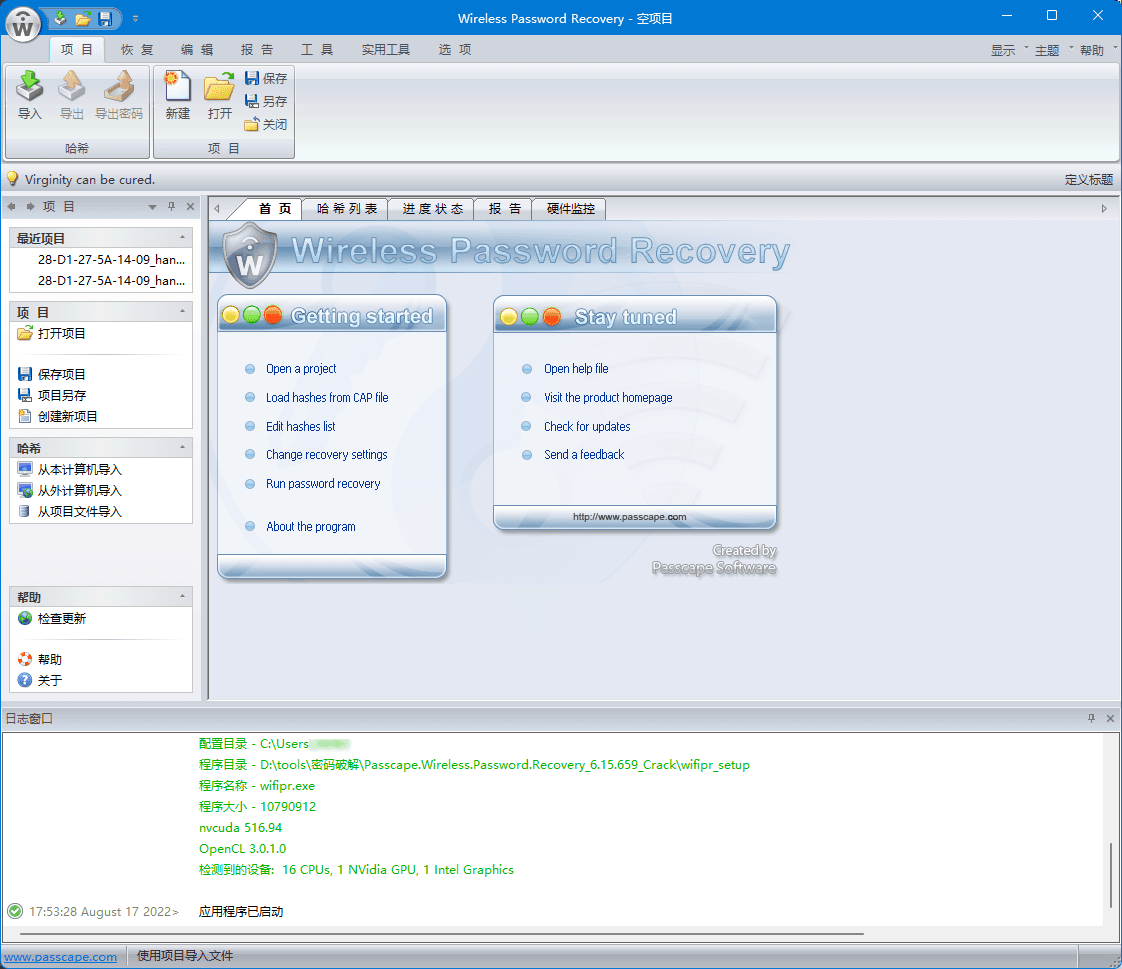The height and width of the screenshot is (969, 1122).
Task: Close the project side panel
Action: (190, 206)
